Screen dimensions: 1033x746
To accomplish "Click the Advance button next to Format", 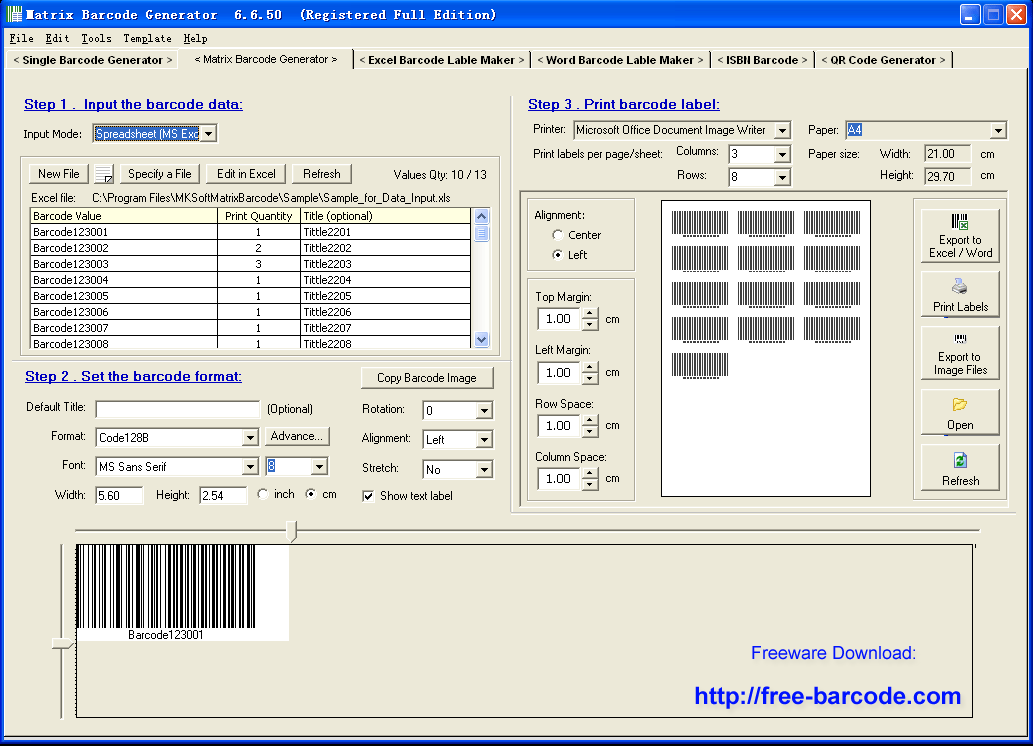I will tap(298, 438).
